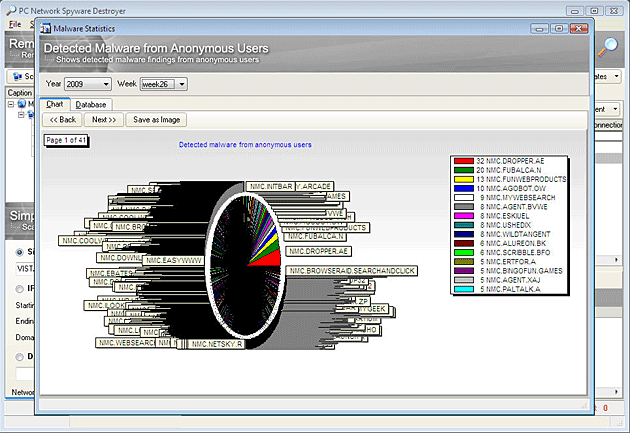
Task: Collapse the tree root node in Caption panel
Action: (x=11, y=103)
